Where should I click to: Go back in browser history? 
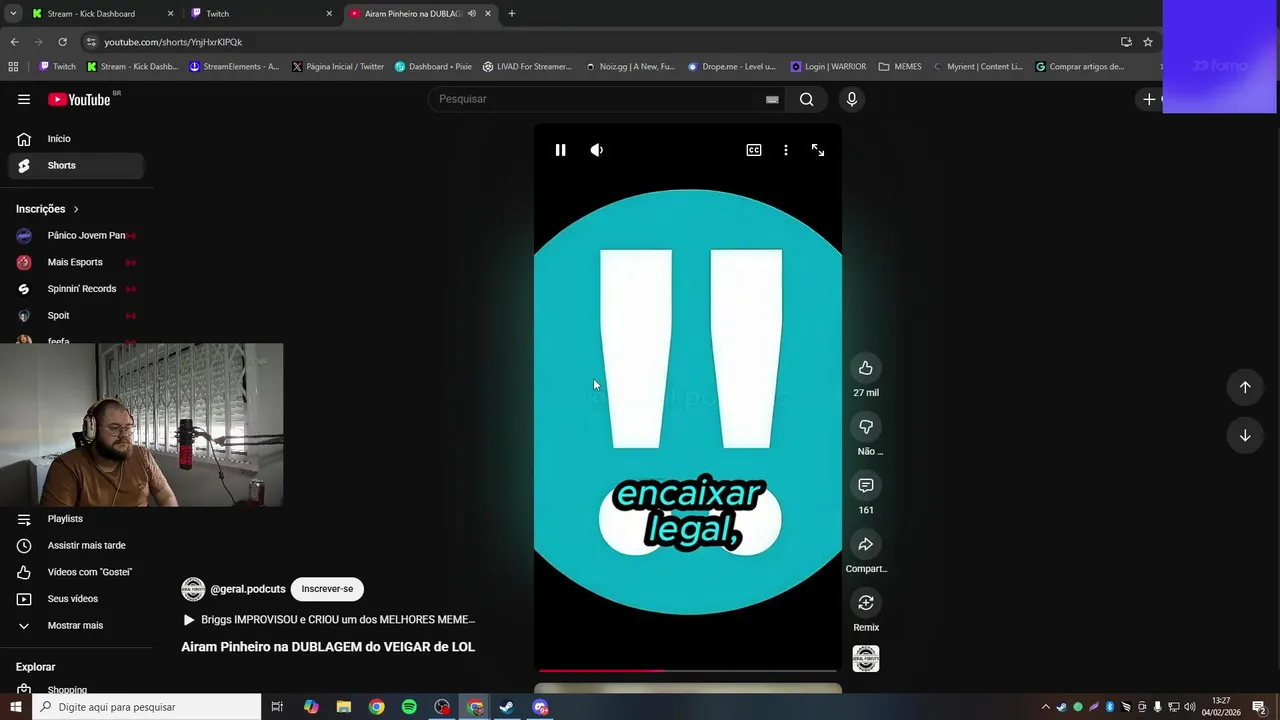[14, 42]
